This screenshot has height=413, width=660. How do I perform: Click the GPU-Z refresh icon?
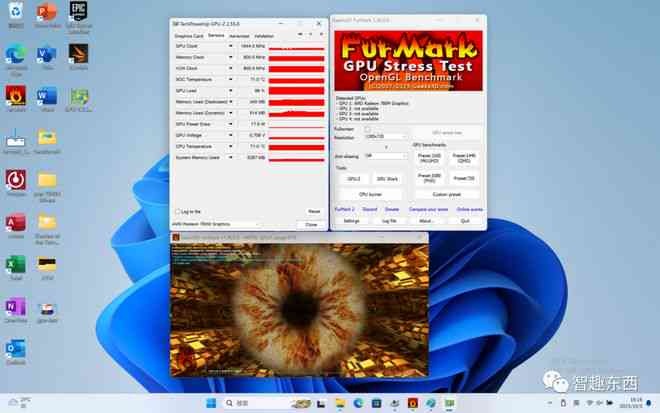(311, 35)
